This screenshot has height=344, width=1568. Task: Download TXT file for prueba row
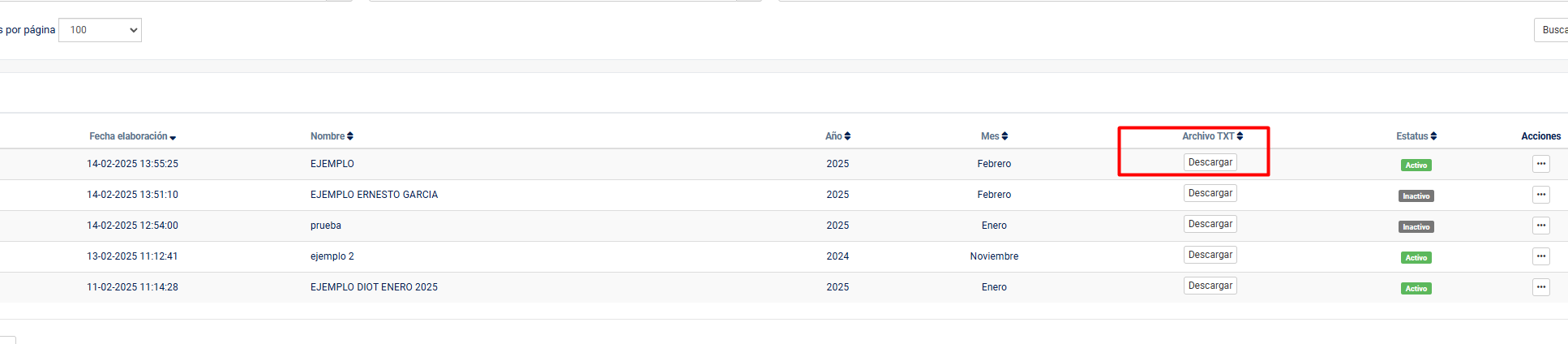(x=1210, y=224)
